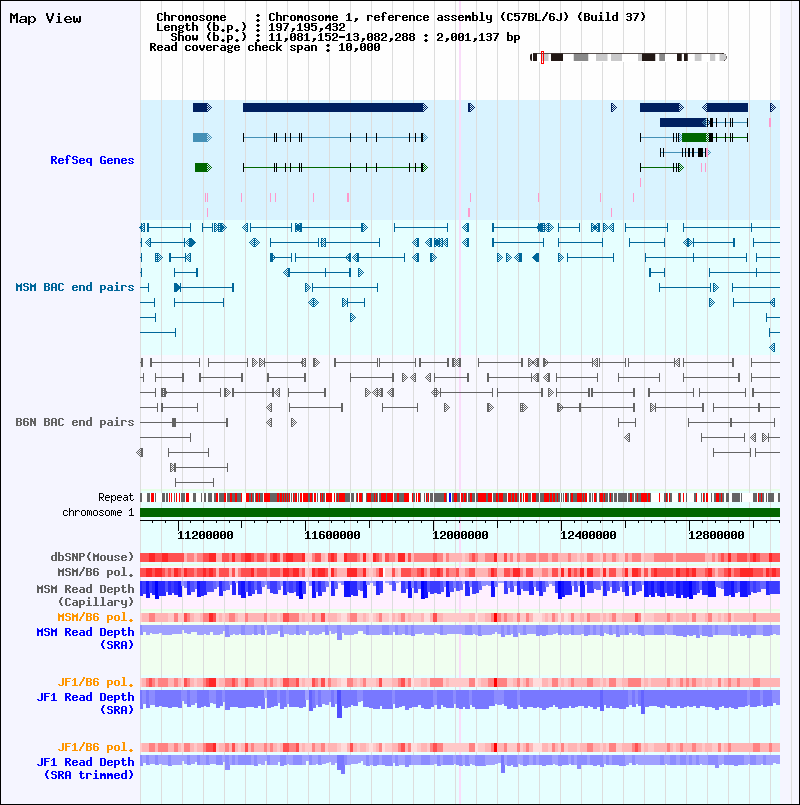
Task: Click the 'Show (b.p.)' range text
Action: coord(345,37)
